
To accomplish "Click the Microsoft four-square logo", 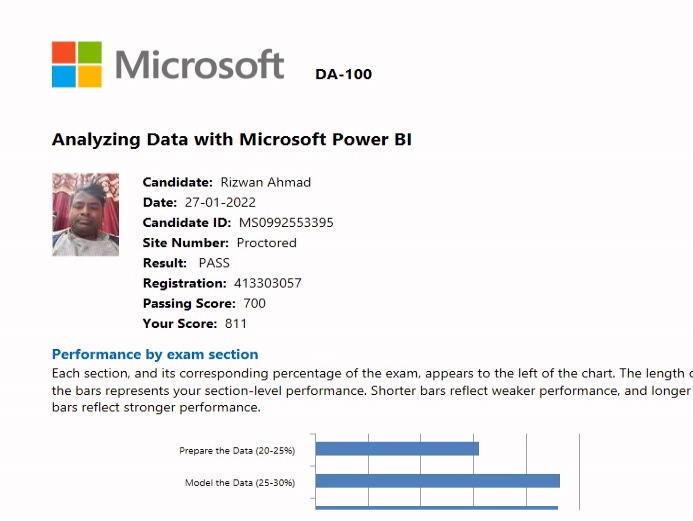I will coord(77,65).
